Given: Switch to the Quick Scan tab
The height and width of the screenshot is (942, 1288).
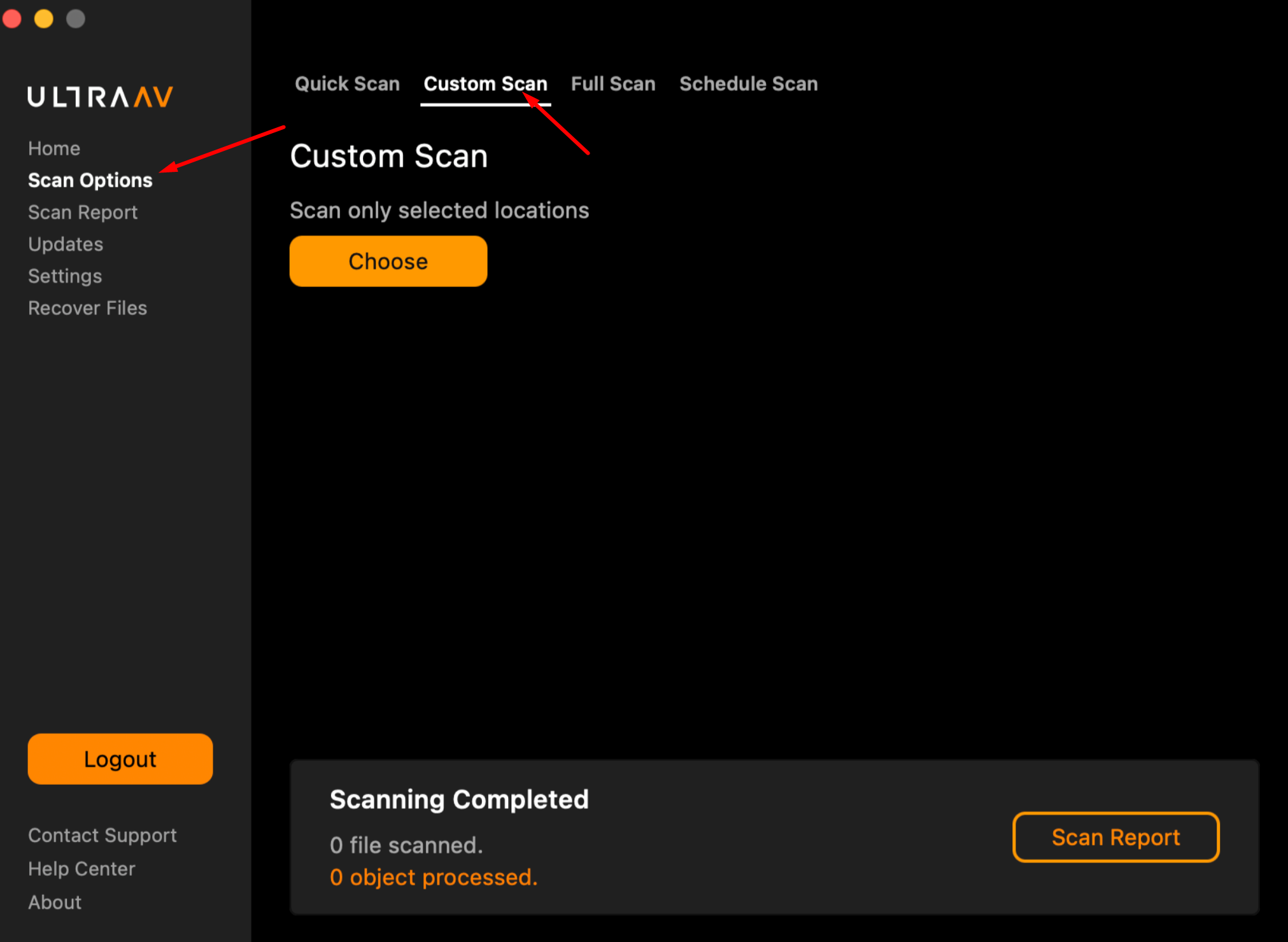Looking at the screenshot, I should [x=347, y=84].
